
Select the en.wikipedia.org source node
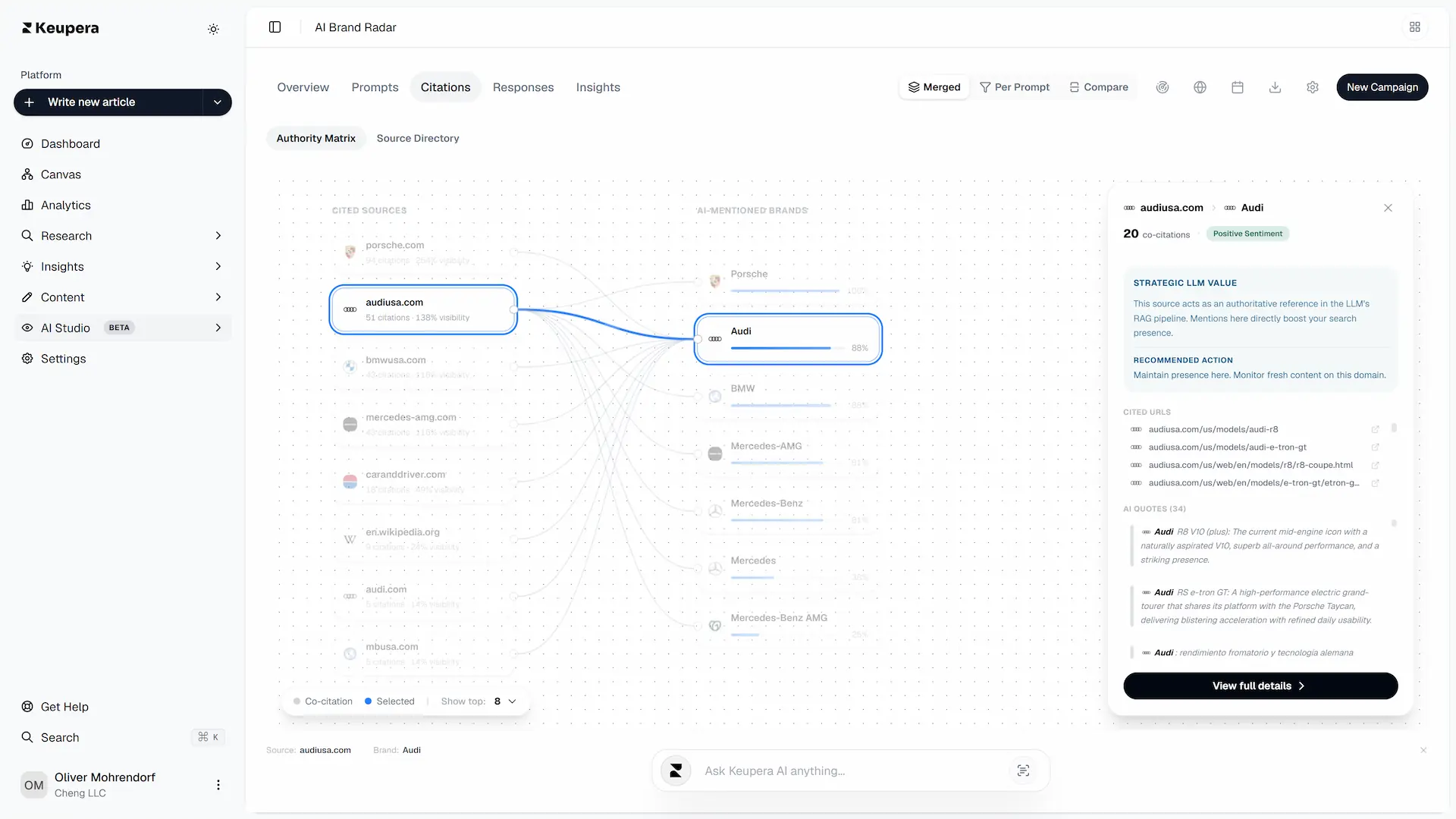tap(423, 539)
